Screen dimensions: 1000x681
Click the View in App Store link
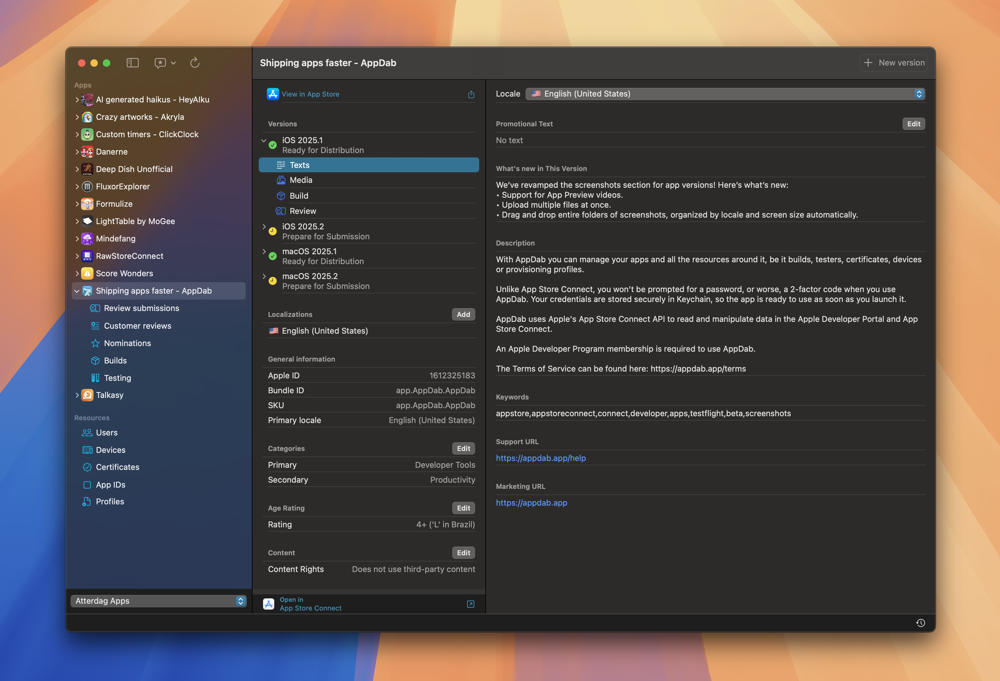point(311,94)
